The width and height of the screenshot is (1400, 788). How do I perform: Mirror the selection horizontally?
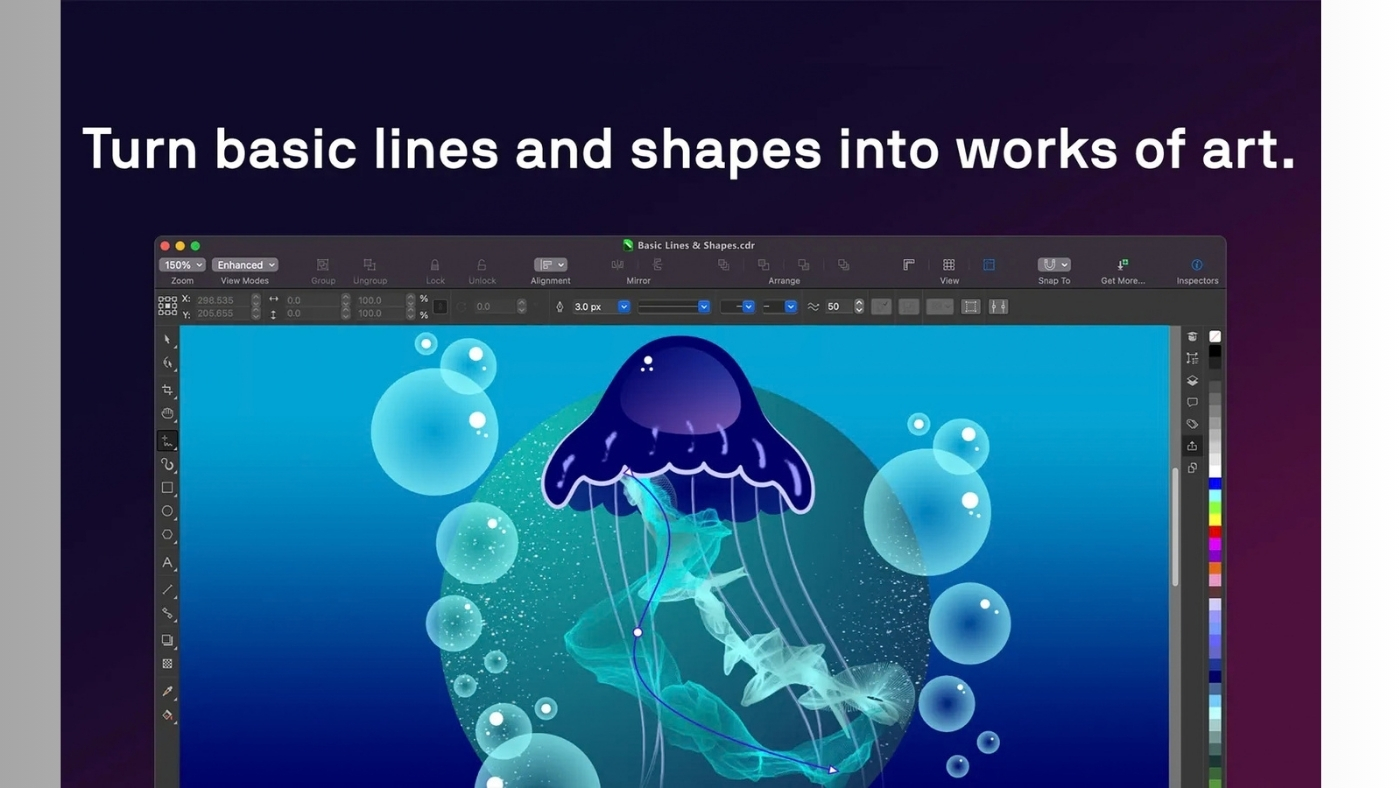coord(617,265)
